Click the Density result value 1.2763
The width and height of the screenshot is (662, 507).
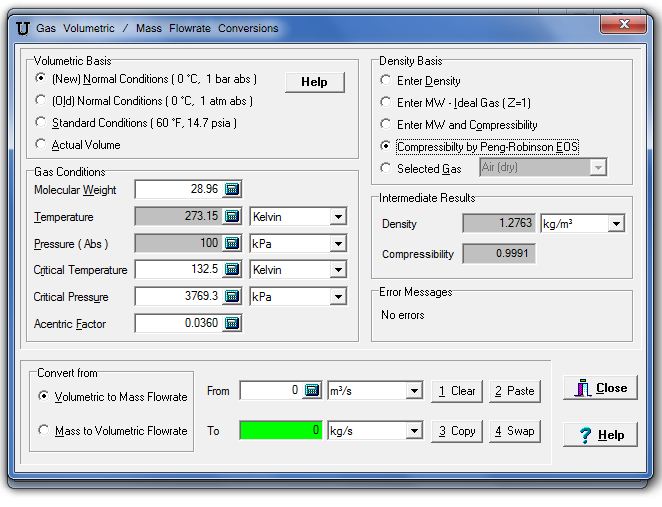499,223
